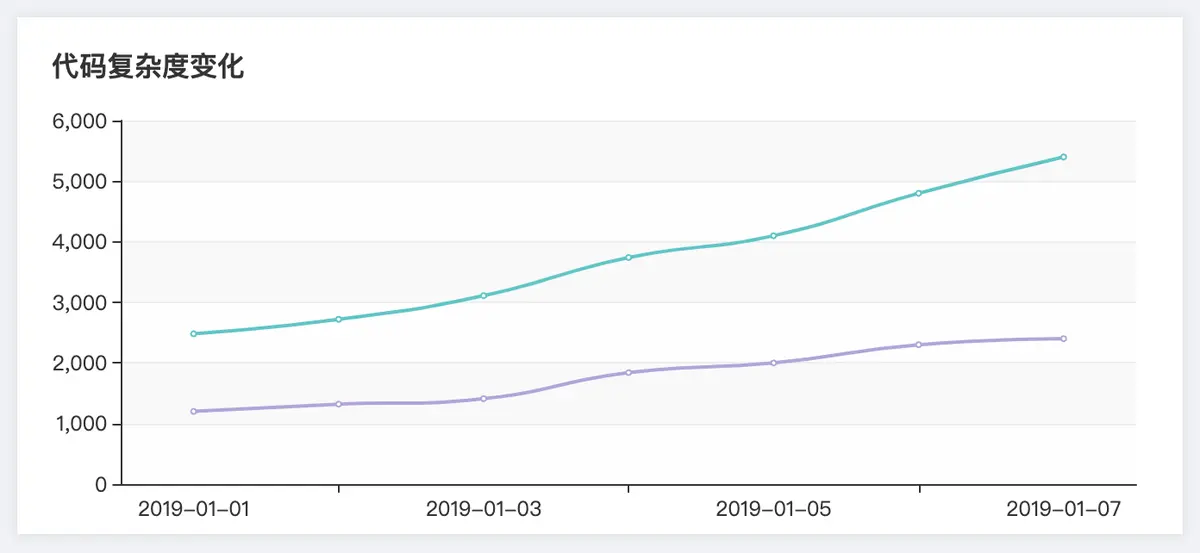
Task: Select the teal line's point at 2019-01-07
Action: (1063, 157)
